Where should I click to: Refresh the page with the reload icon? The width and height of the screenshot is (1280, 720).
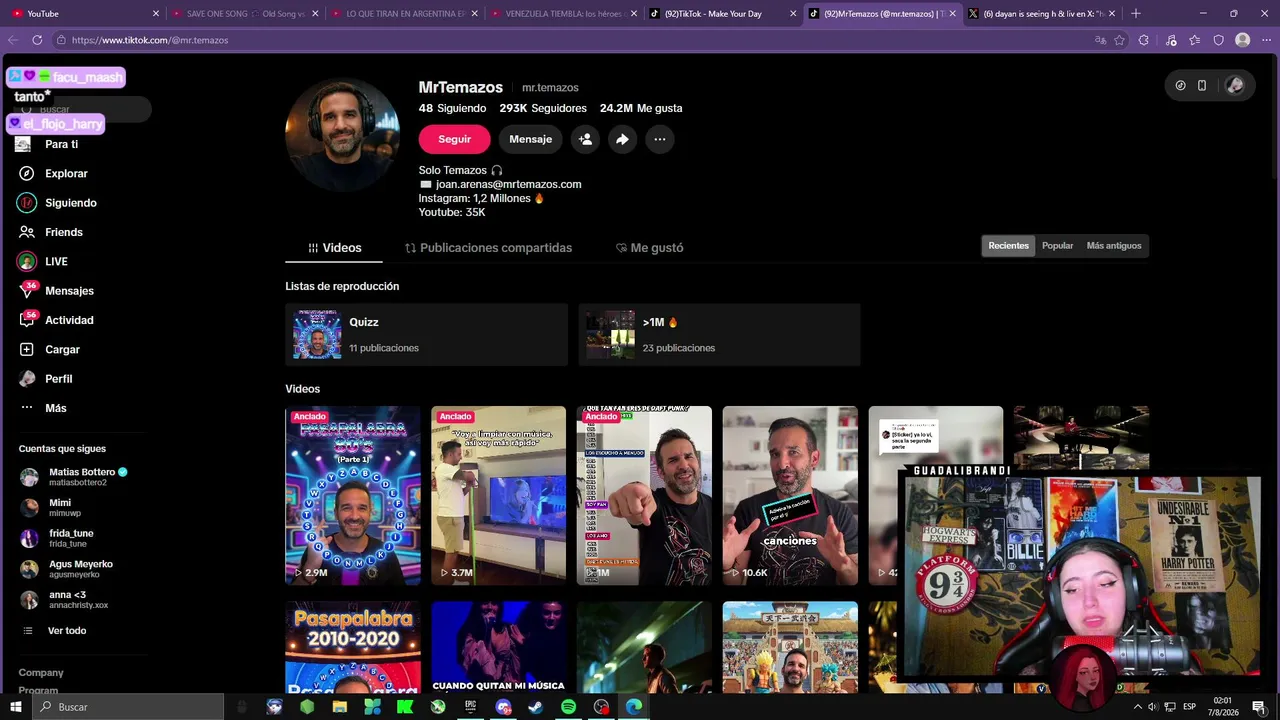click(37, 40)
